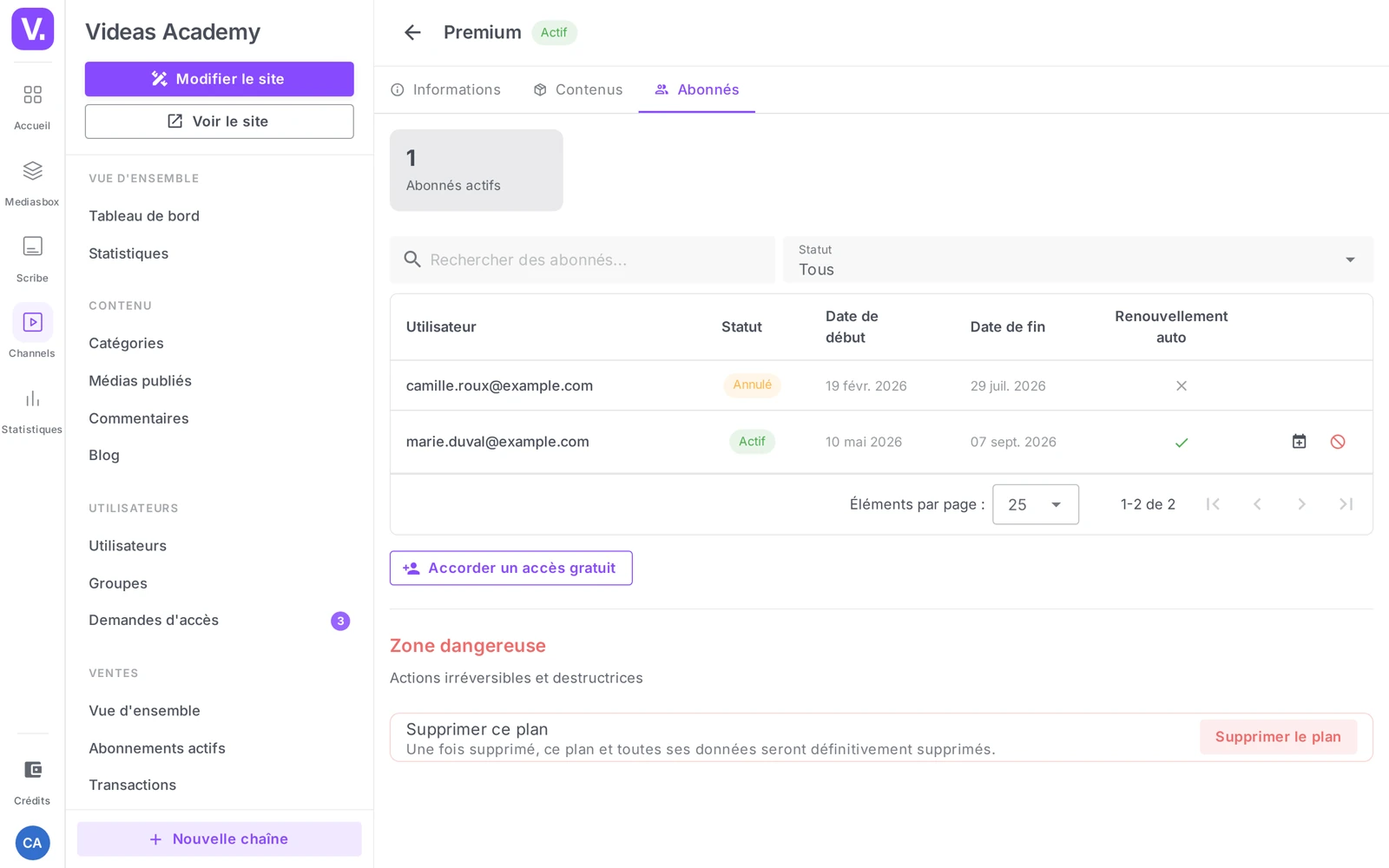The image size is (1389, 868).
Task: Open Utilisateurs in the sidebar
Action: pyautogui.click(x=128, y=546)
